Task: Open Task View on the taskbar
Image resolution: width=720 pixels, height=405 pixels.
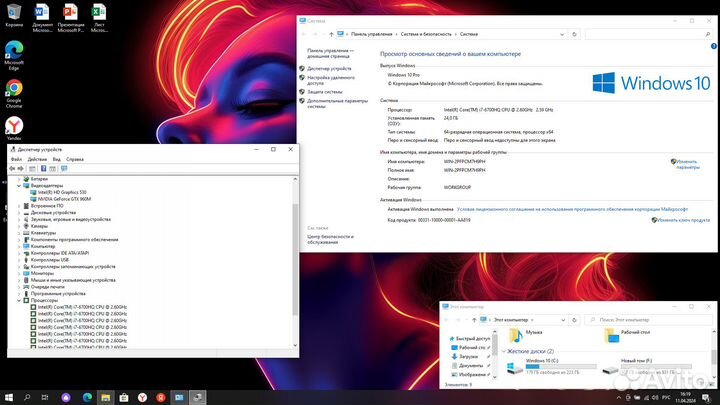Action: tap(45, 397)
